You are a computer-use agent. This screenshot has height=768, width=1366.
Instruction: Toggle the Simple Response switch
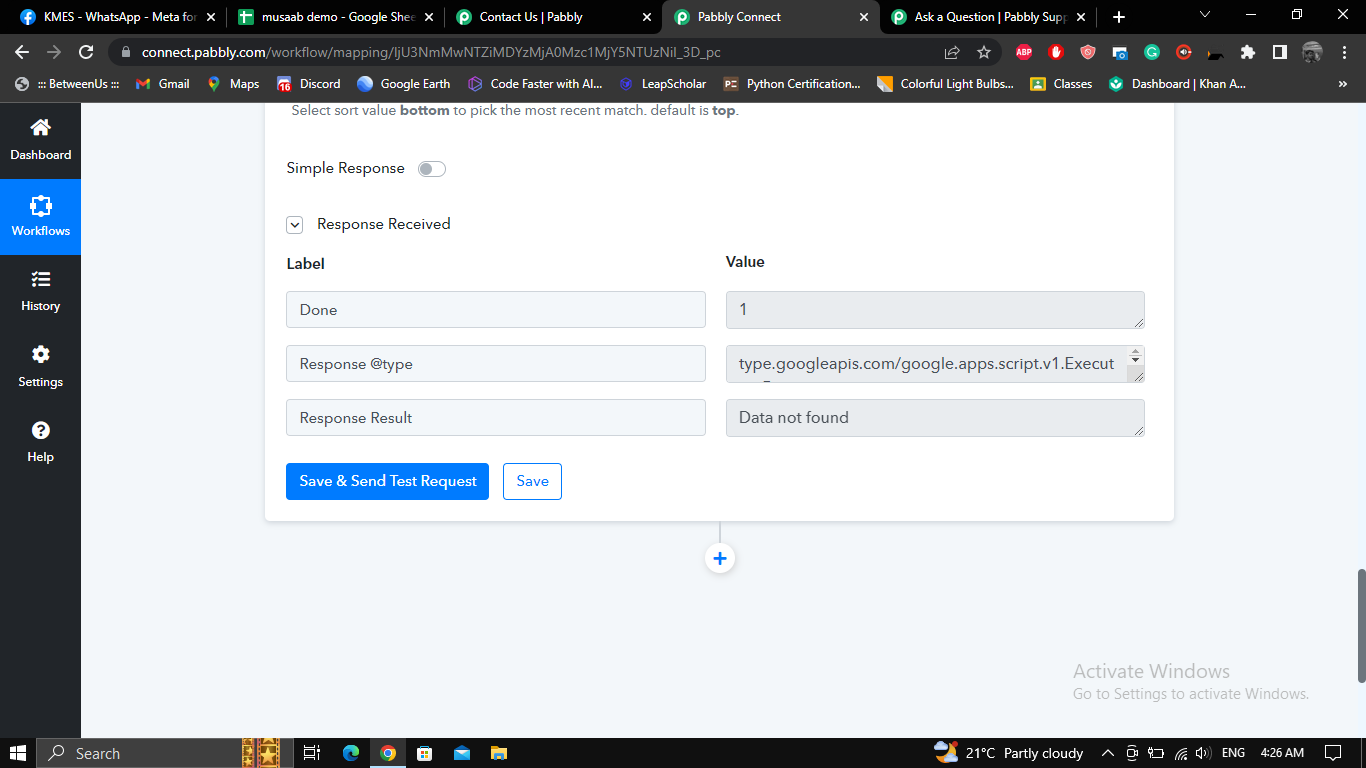point(432,169)
